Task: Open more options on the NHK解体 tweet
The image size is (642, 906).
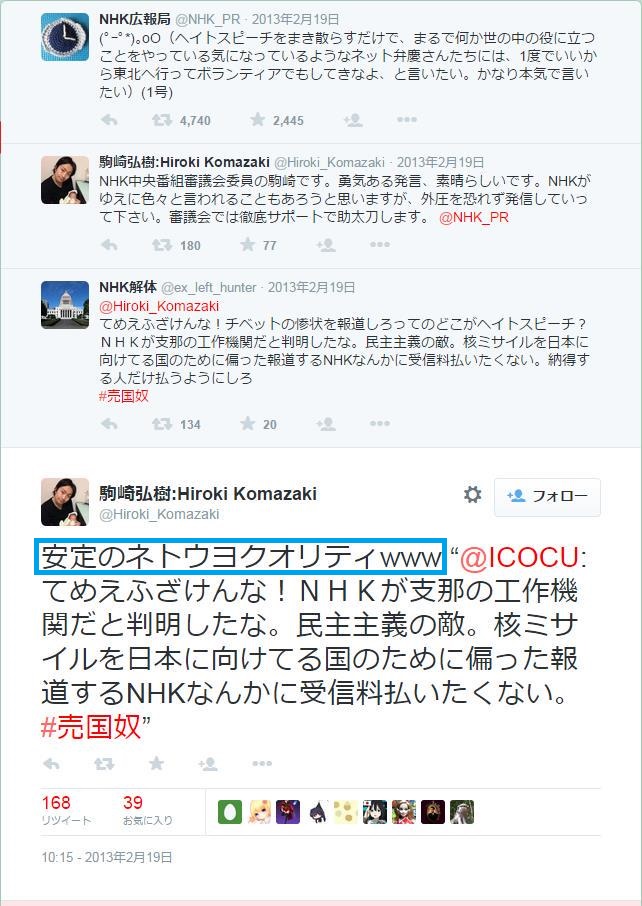Action: point(380,424)
